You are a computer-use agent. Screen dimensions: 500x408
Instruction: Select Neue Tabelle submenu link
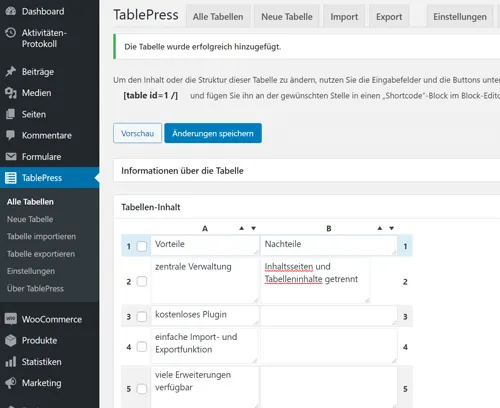tap(30, 219)
